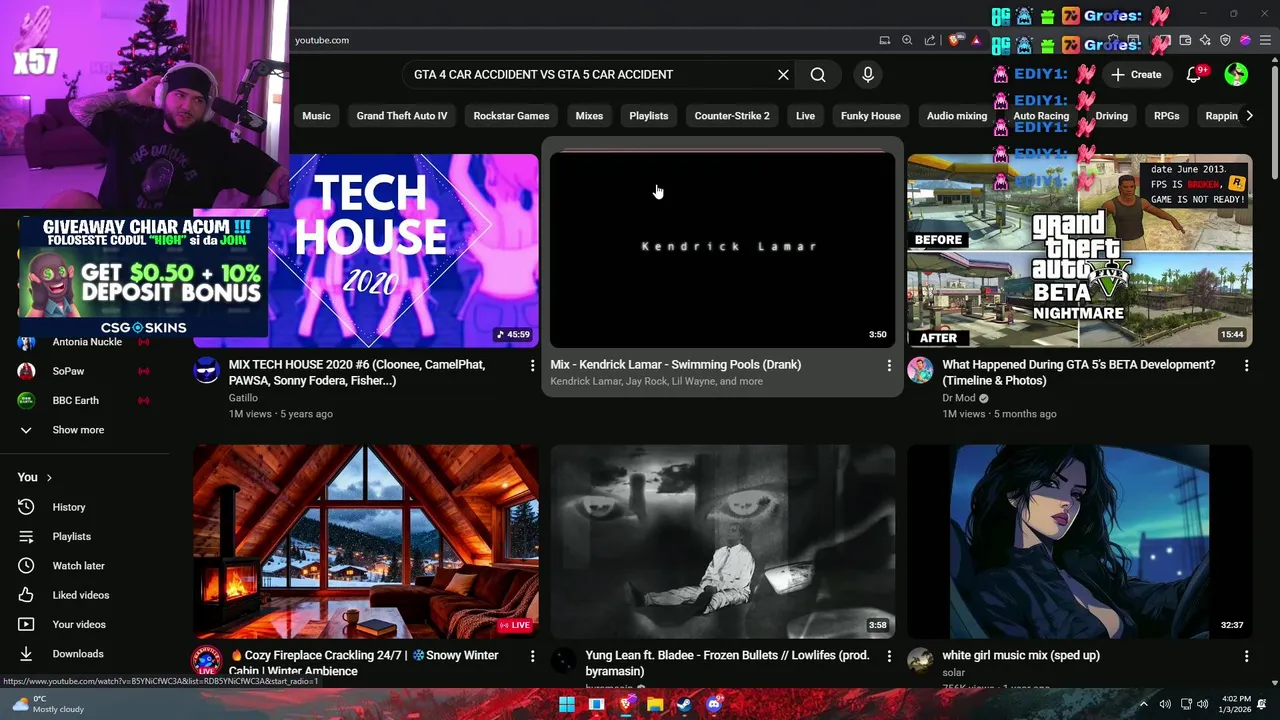The image size is (1280, 720).
Task: Select the Live filter chip
Action: (806, 116)
